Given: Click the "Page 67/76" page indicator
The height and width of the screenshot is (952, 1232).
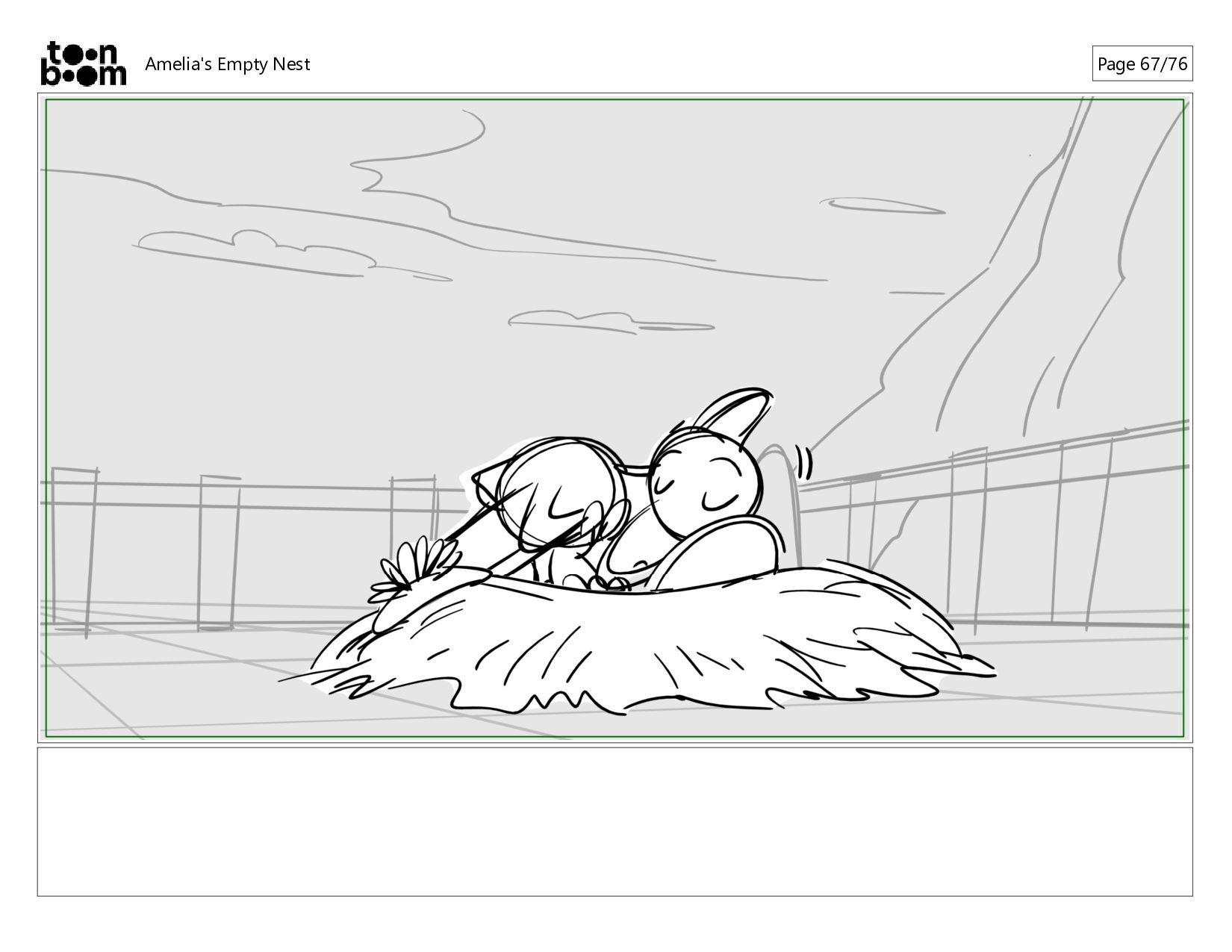Looking at the screenshot, I should click(1142, 64).
